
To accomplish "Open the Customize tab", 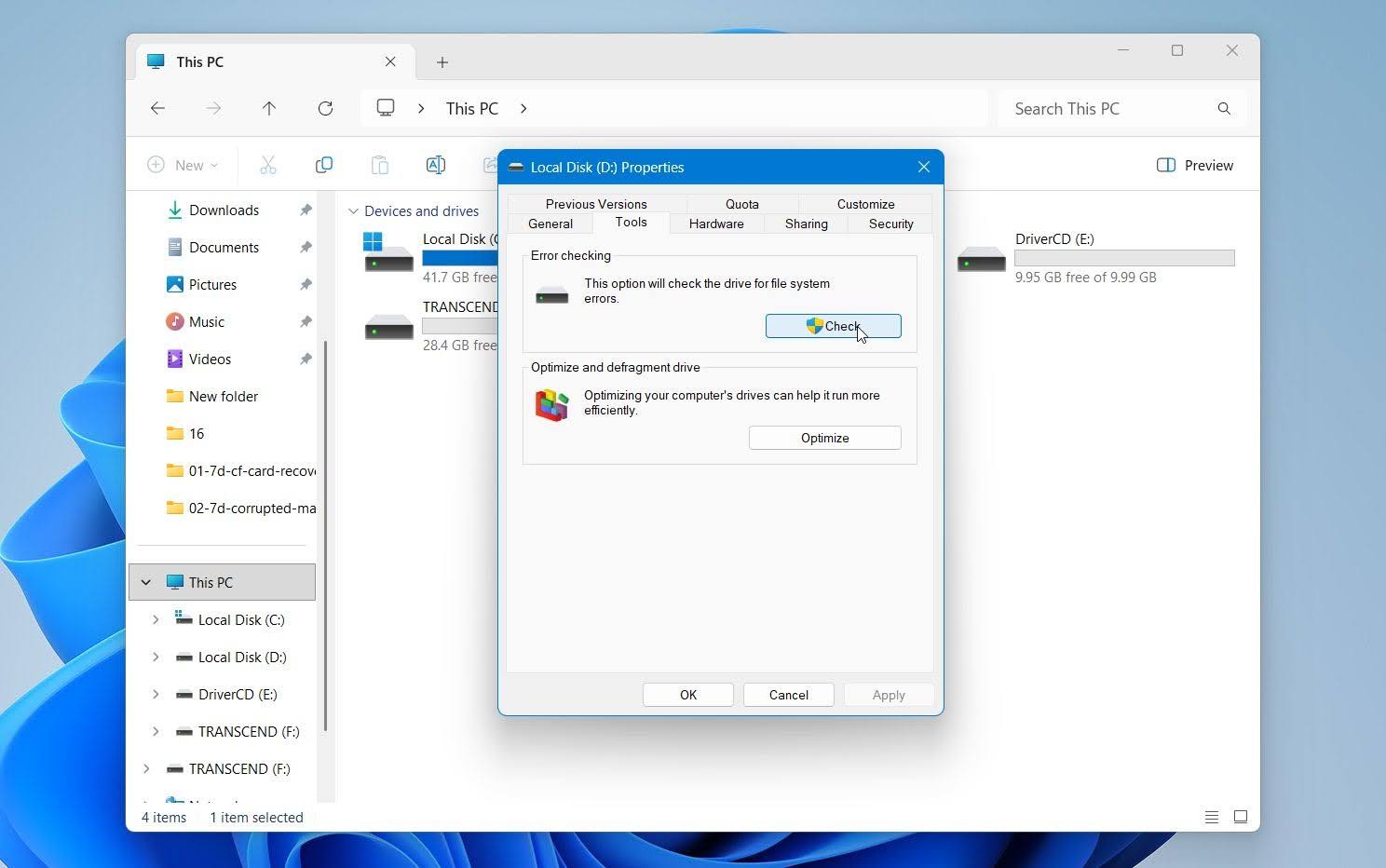I will click(865, 204).
